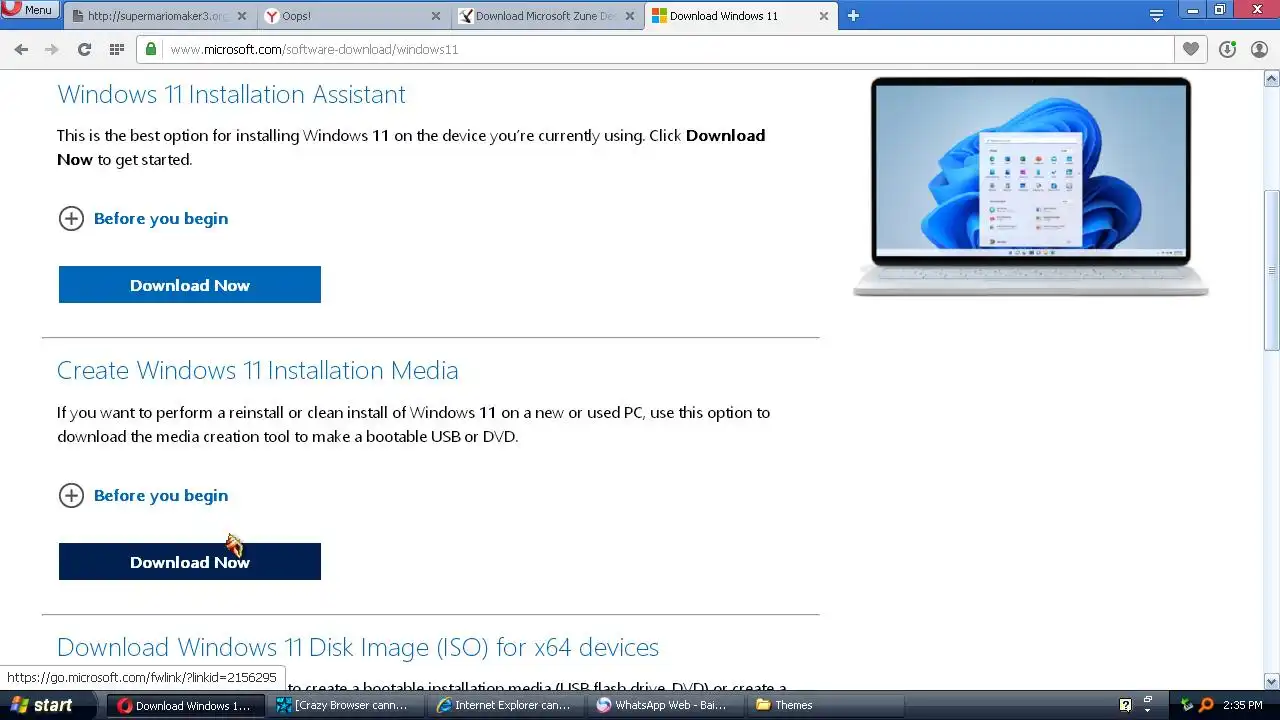This screenshot has width=1280, height=720.
Task: Expand Before you begin under Installation Assistant
Action: click(143, 218)
